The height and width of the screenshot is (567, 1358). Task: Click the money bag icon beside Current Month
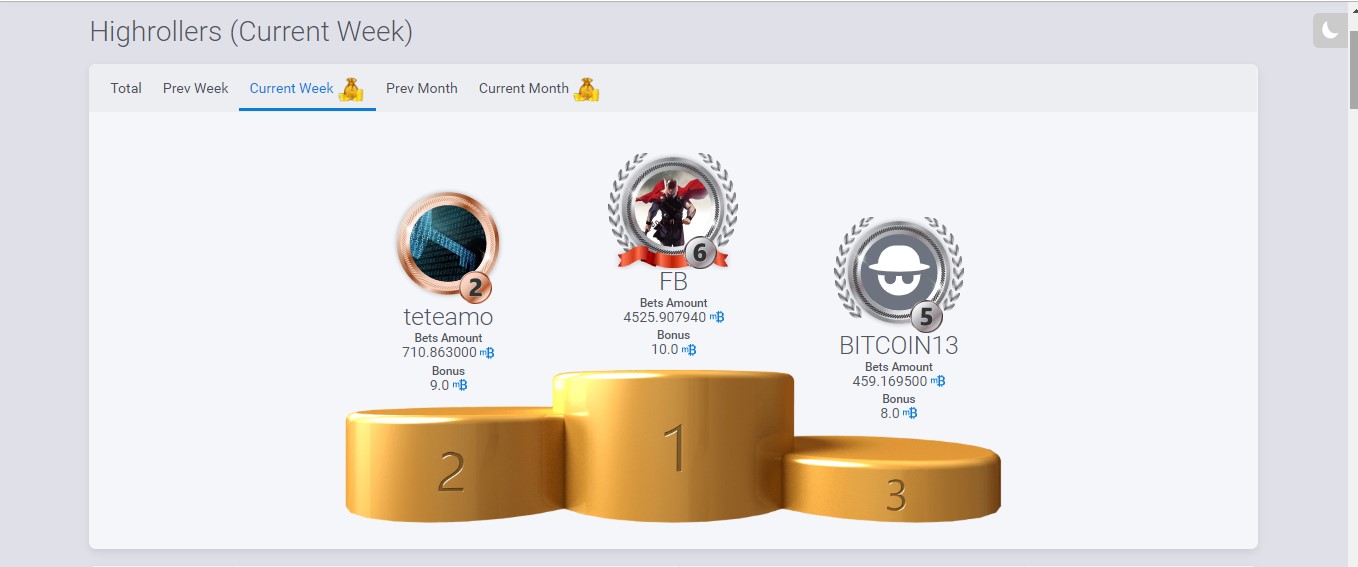(x=586, y=89)
